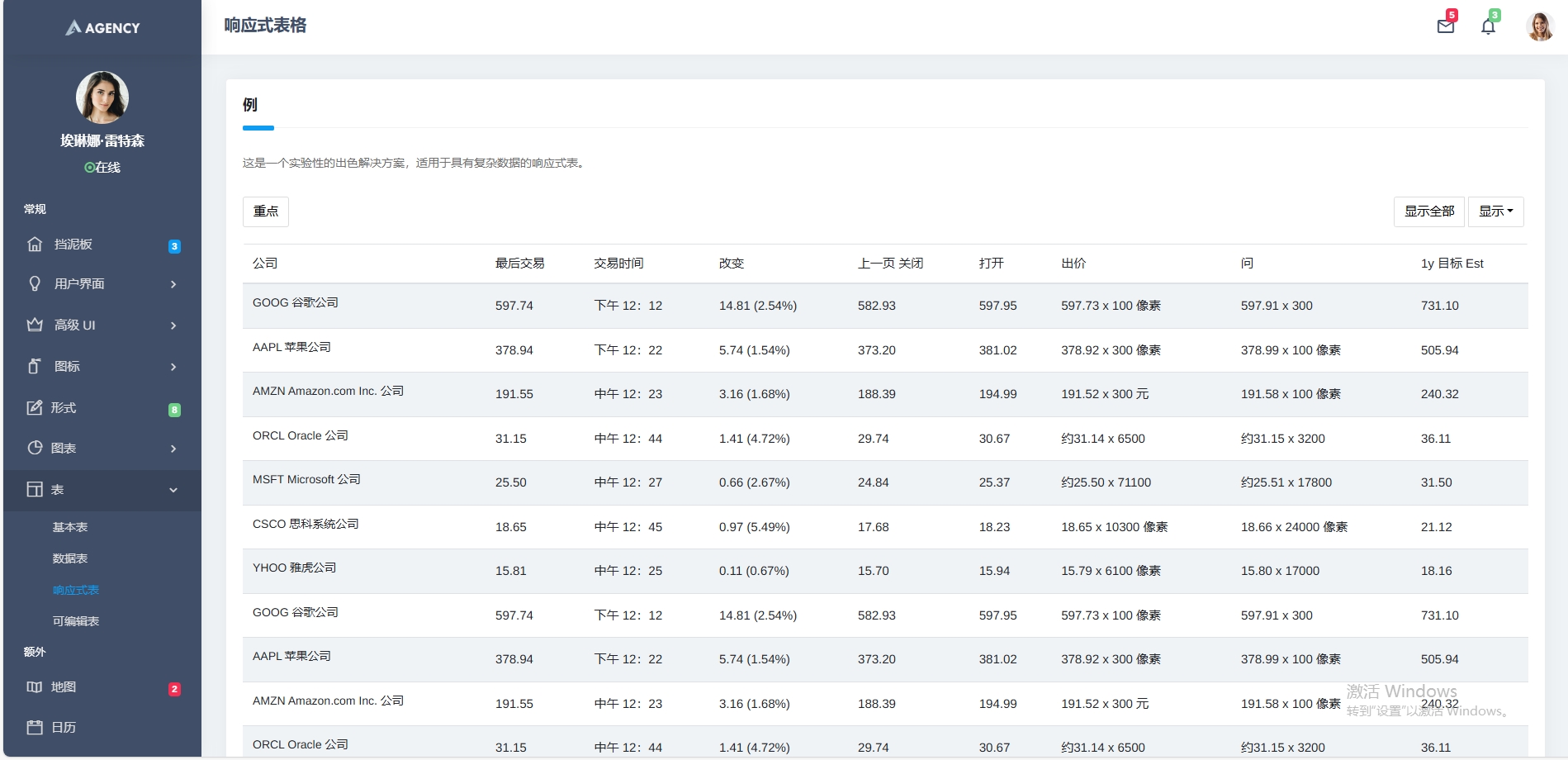This screenshot has width=1568, height=760.
Task: Click the map icon next to 地图
Action: pyautogui.click(x=35, y=686)
